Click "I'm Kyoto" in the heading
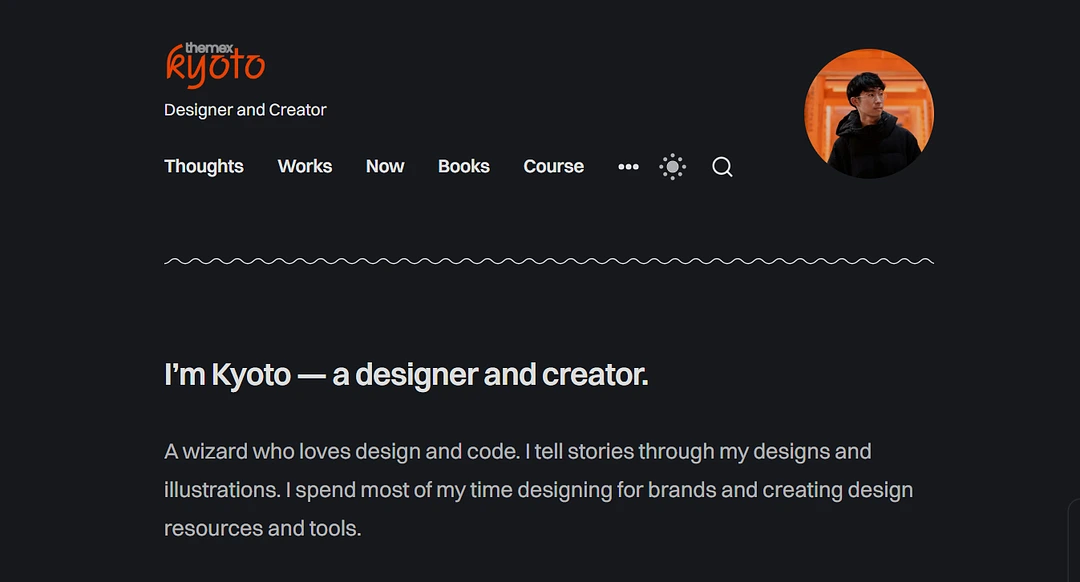This screenshot has height=582, width=1080. click(227, 375)
